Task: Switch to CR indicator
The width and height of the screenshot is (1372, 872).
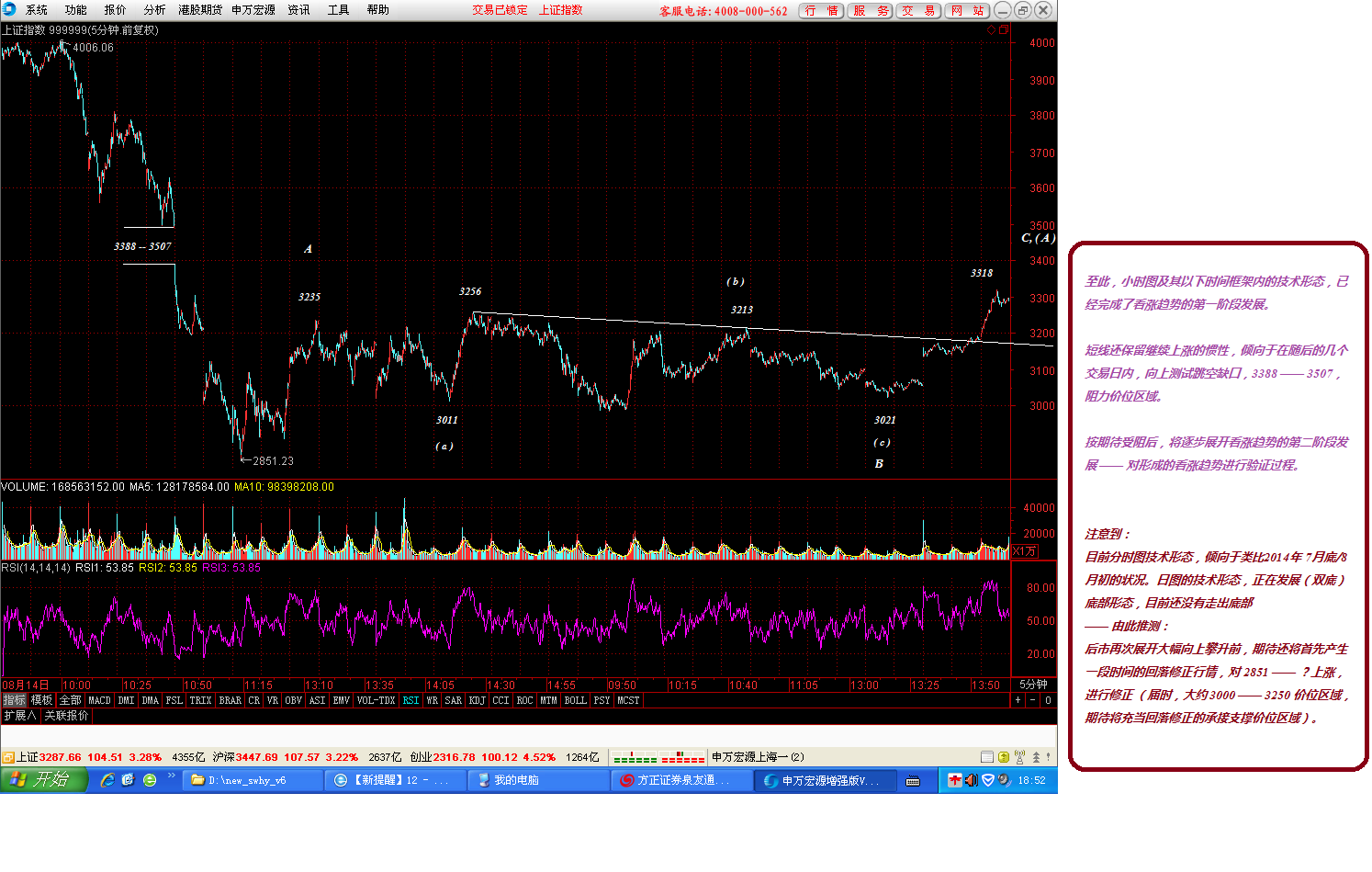Action: (x=254, y=700)
